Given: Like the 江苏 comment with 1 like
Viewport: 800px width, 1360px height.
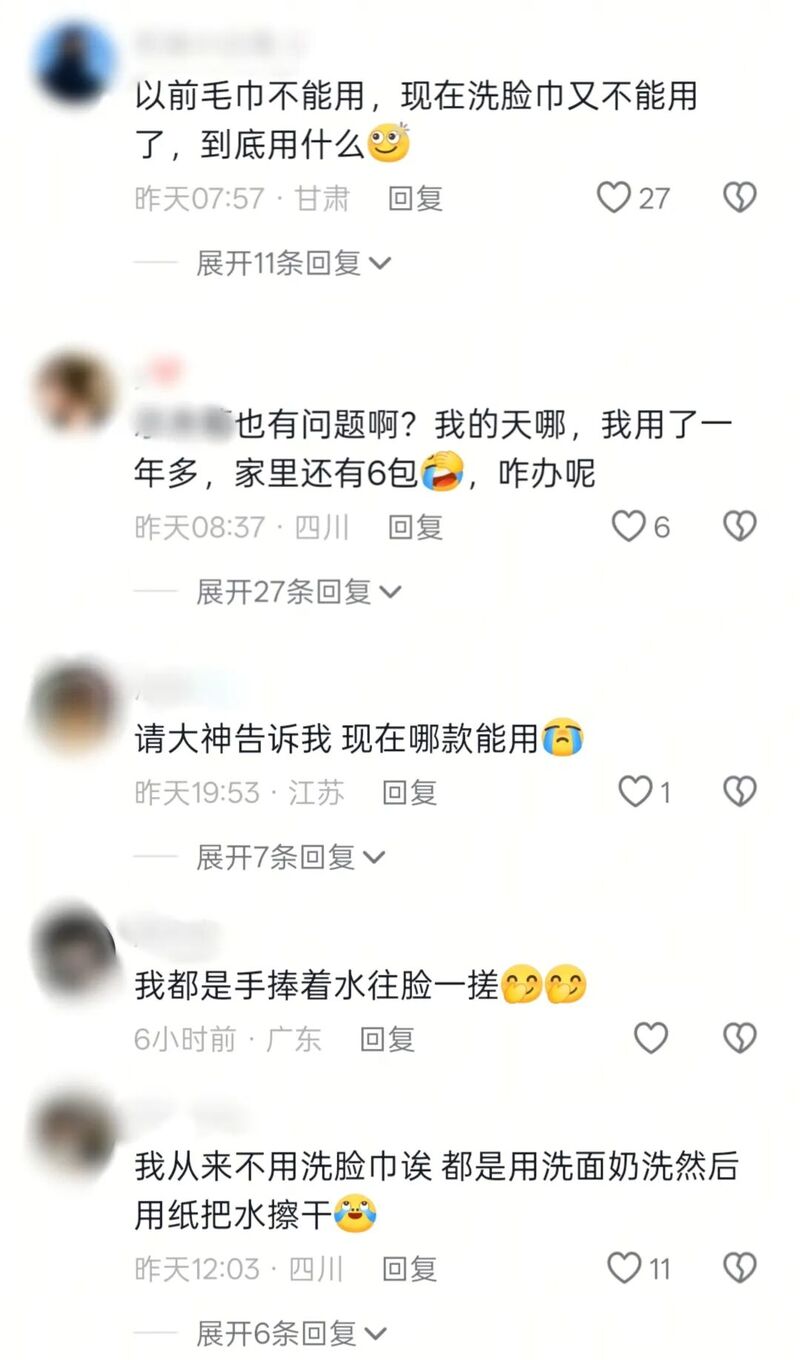Looking at the screenshot, I should click(x=635, y=792).
